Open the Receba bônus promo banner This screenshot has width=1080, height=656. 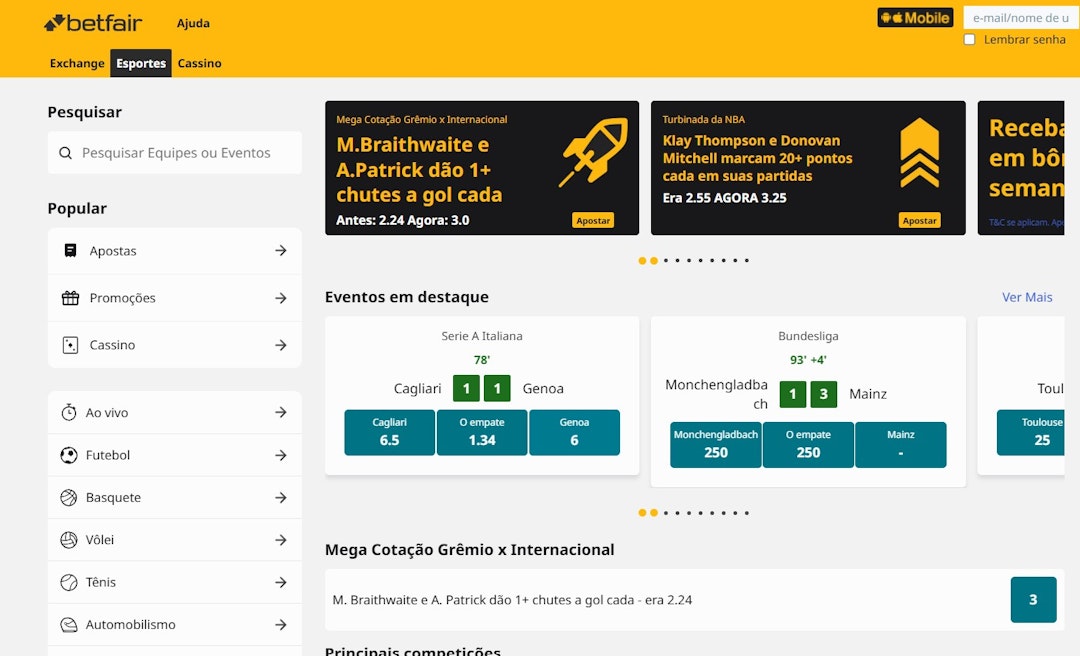click(1021, 168)
